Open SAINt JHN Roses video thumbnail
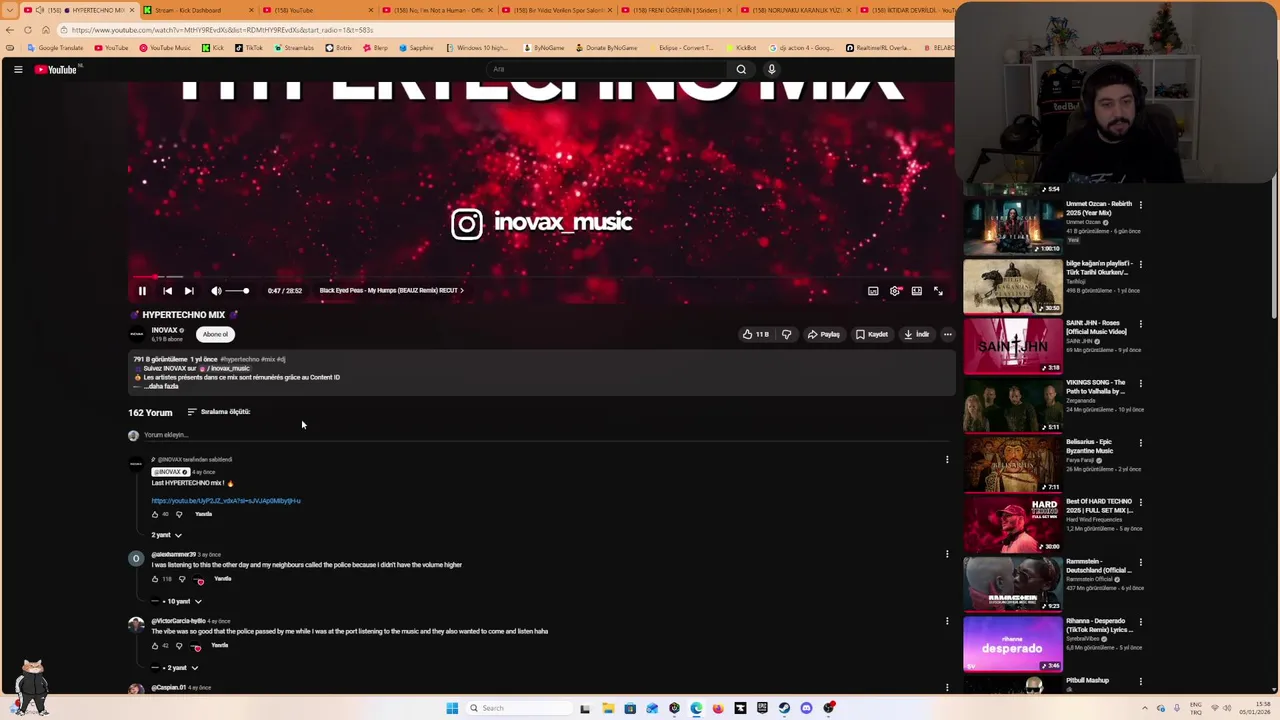 tap(1013, 345)
